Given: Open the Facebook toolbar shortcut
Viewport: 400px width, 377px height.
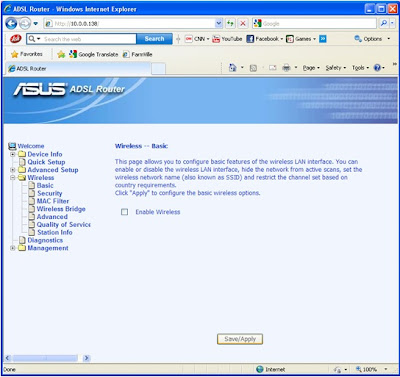Looking at the screenshot, I should (x=264, y=39).
